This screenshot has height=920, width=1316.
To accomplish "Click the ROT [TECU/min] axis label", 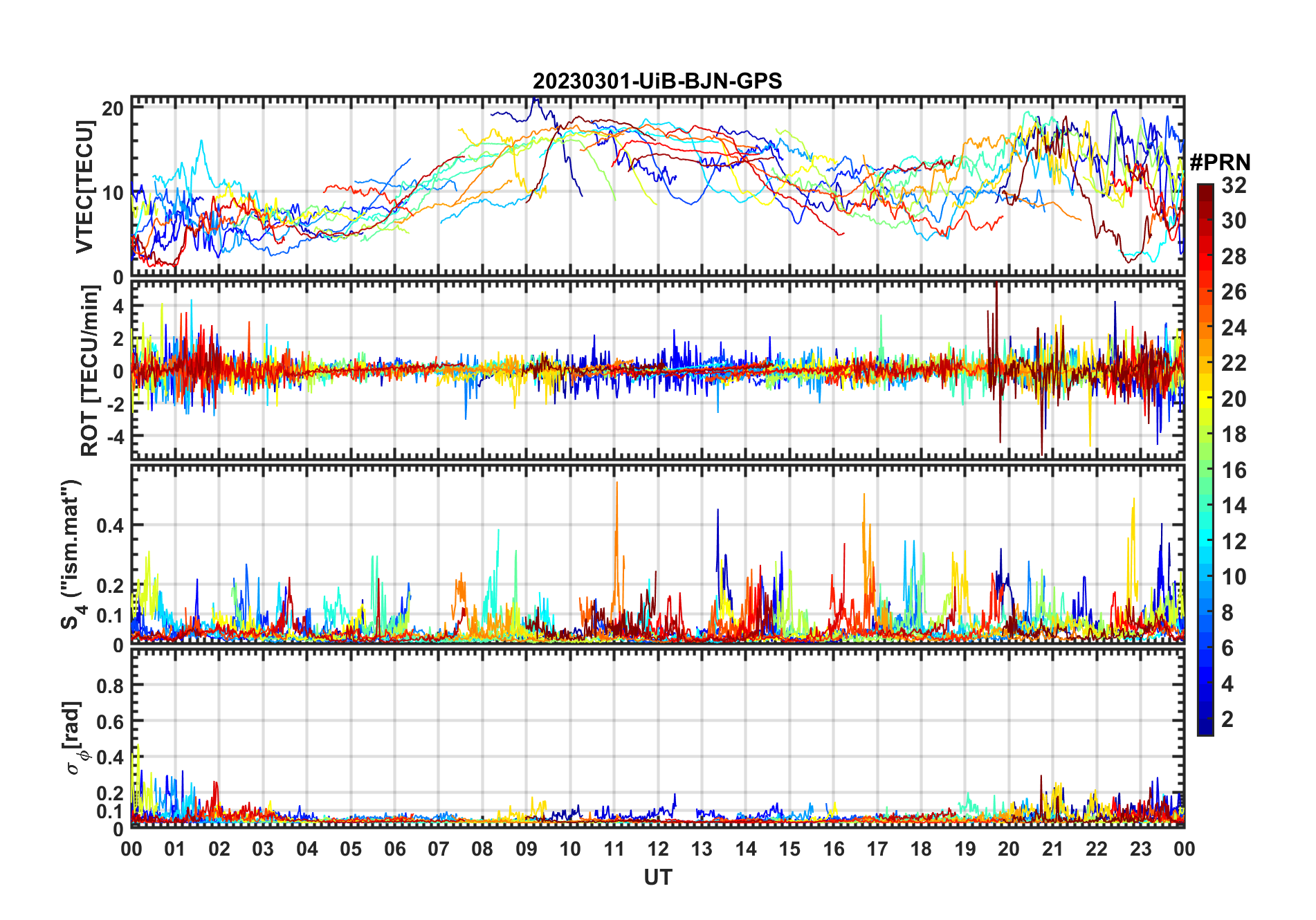I will pos(89,371).
